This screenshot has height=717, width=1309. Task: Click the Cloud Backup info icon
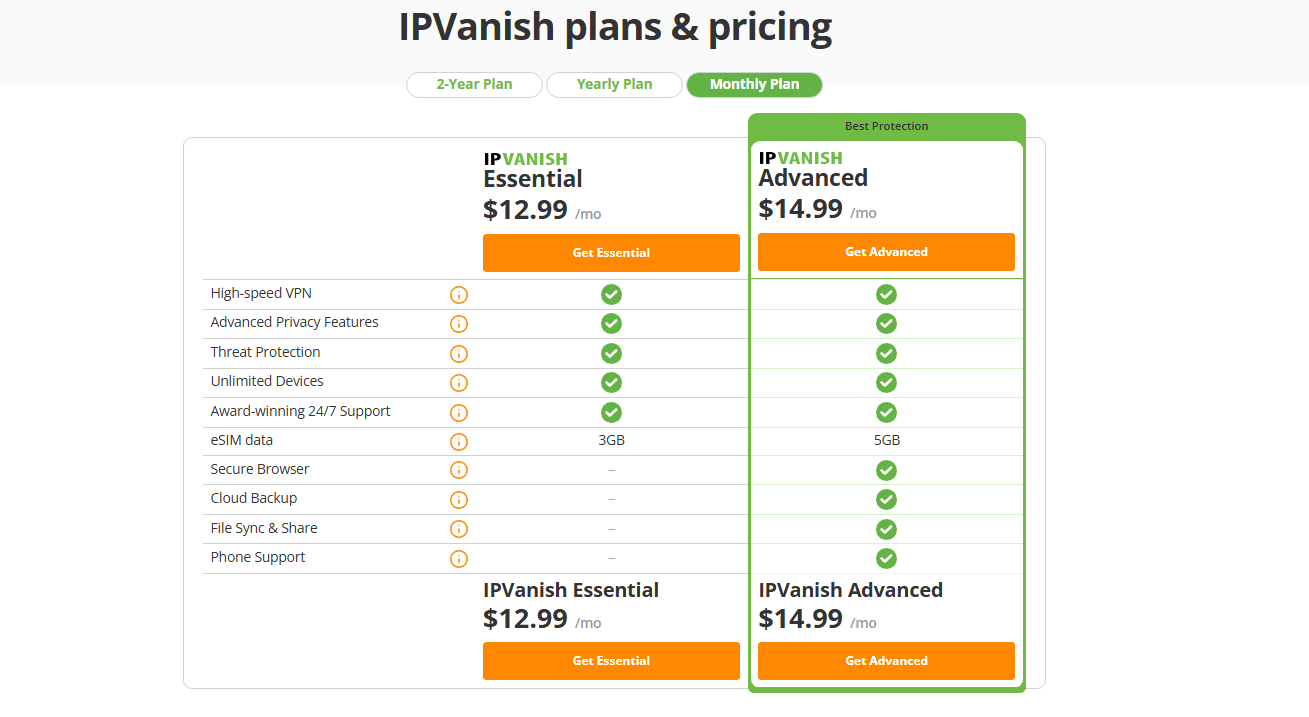pos(459,500)
